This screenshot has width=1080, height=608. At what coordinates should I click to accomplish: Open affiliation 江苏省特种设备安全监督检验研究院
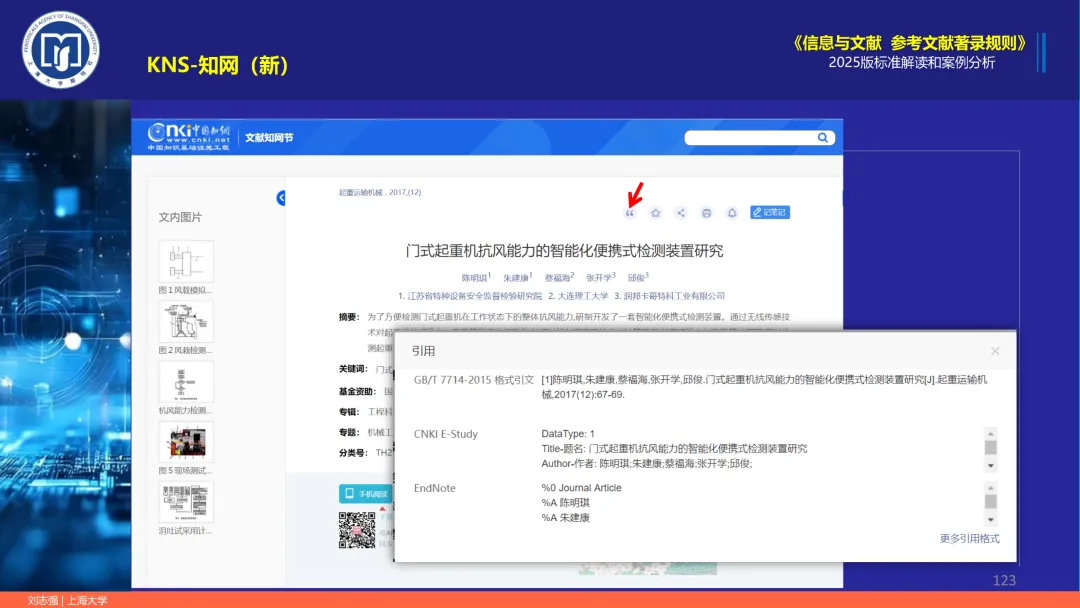[475, 296]
